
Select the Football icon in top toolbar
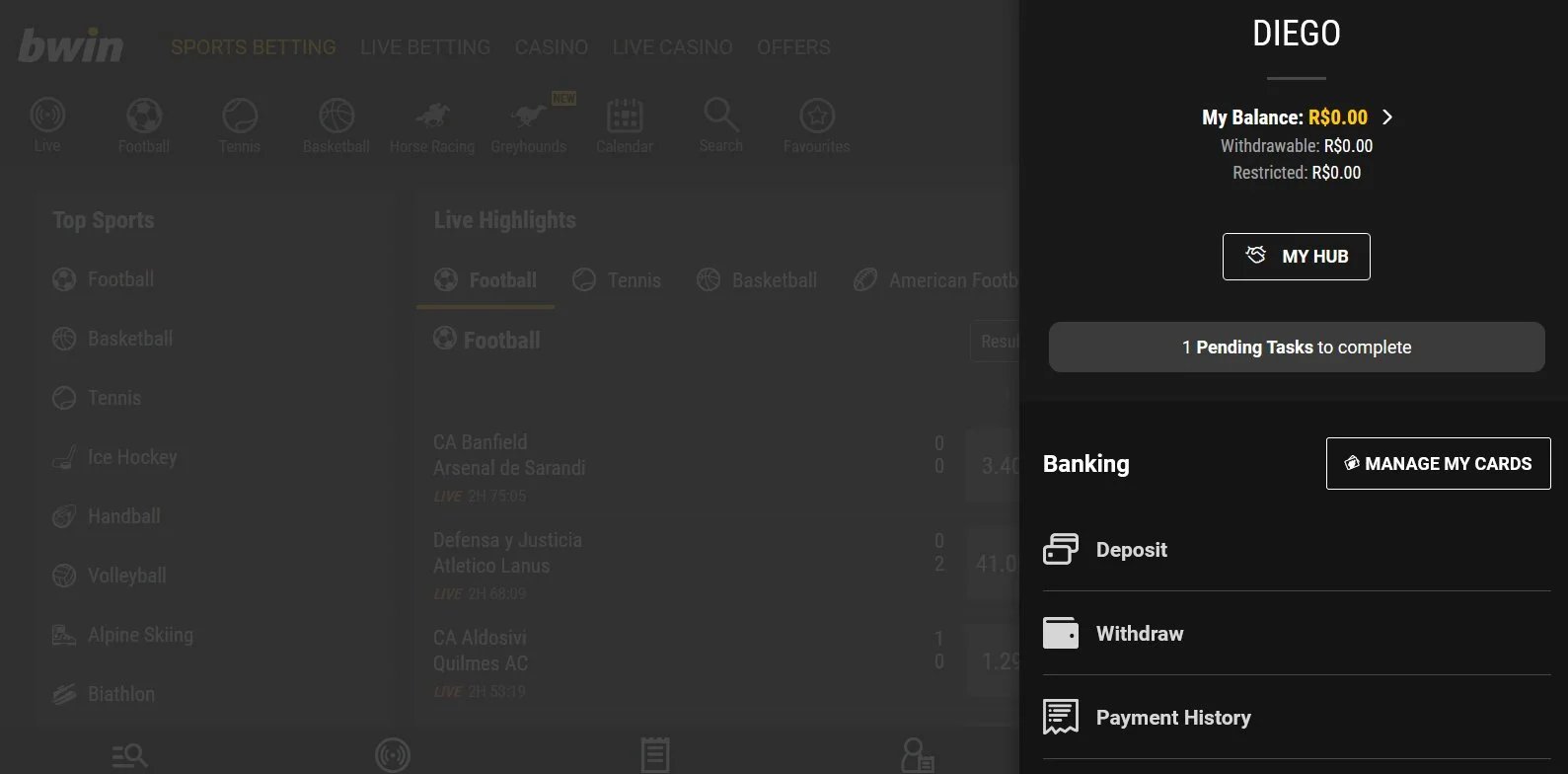[x=144, y=116]
